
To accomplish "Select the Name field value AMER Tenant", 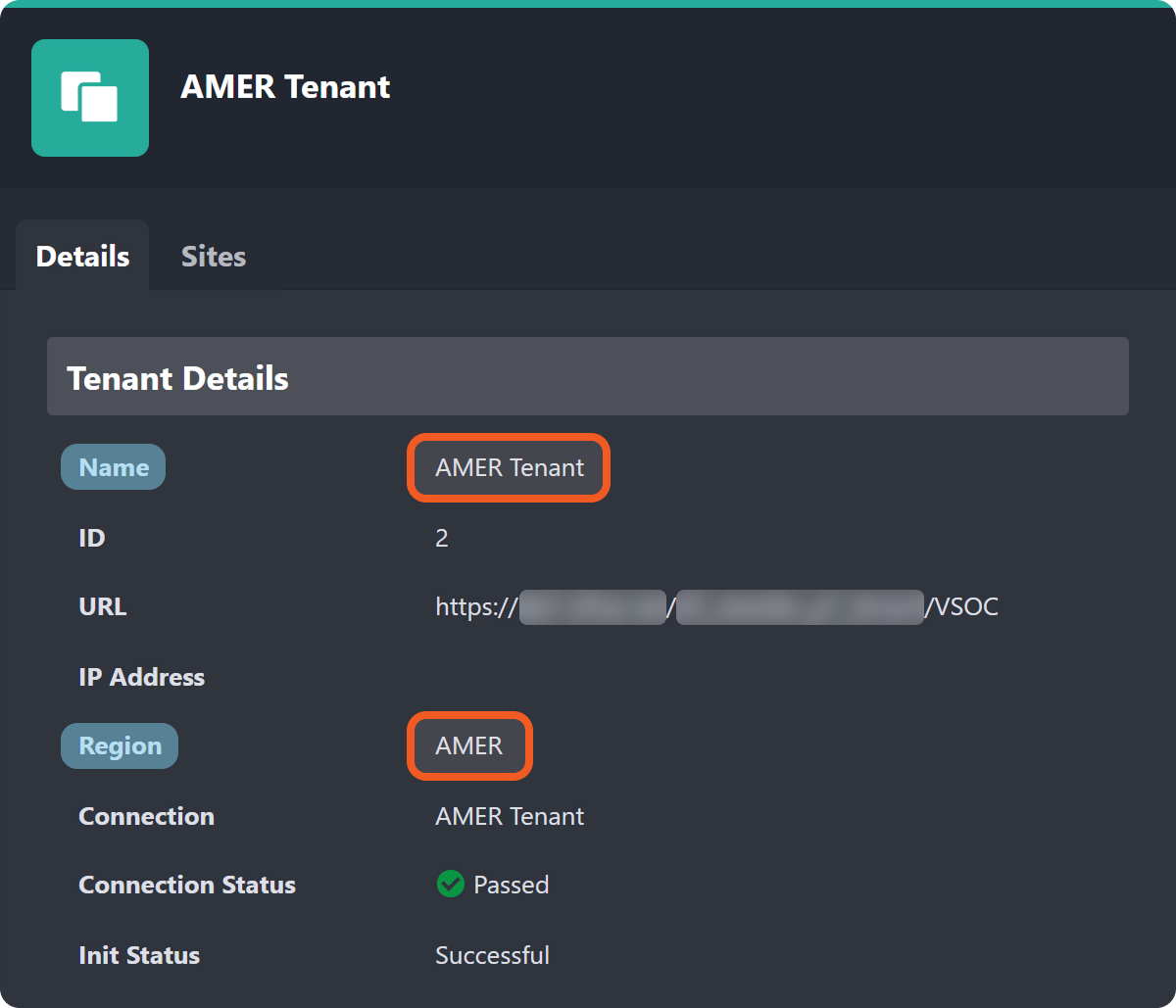I will tap(510, 467).
